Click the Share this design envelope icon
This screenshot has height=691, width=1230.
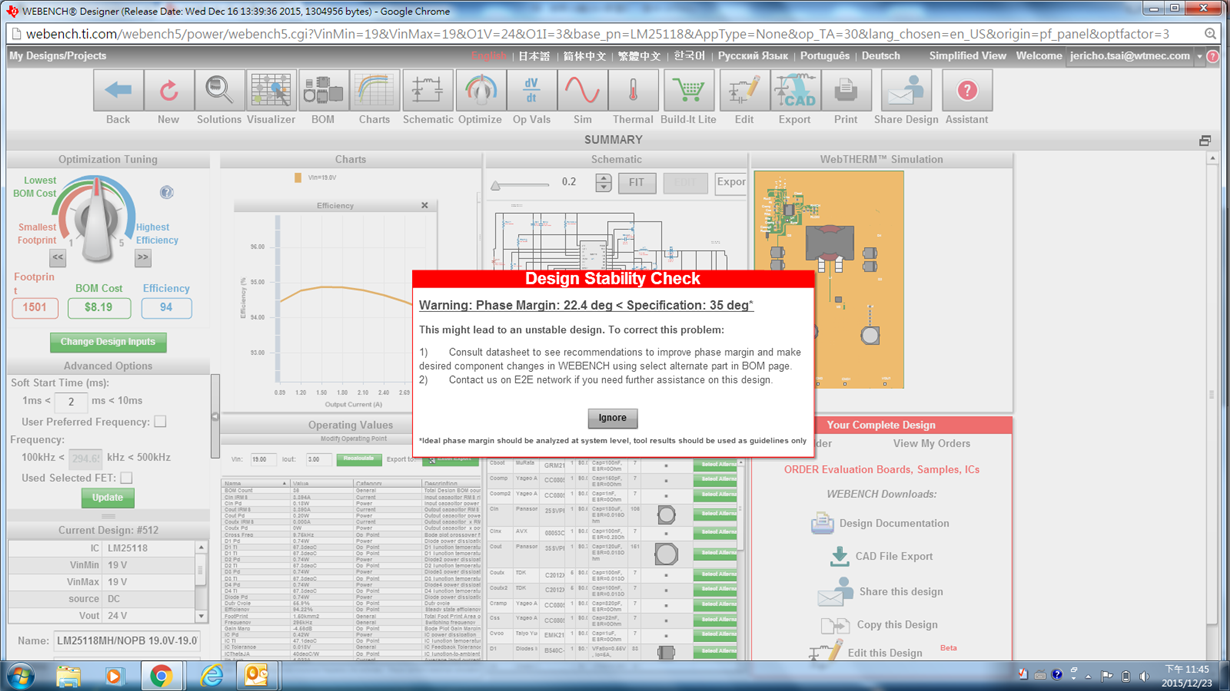click(835, 592)
